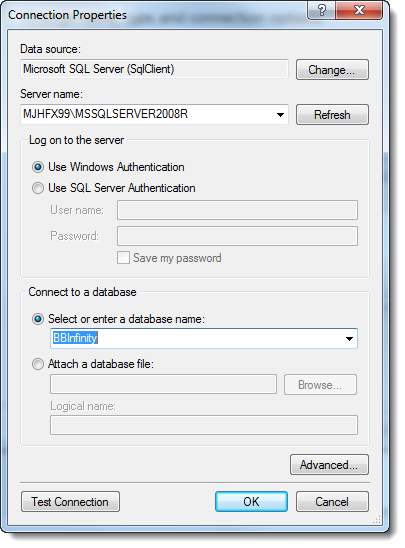Image resolution: width=405 pixels, height=548 pixels.
Task: Close the Connection Properties dialog
Action: pos(359,10)
